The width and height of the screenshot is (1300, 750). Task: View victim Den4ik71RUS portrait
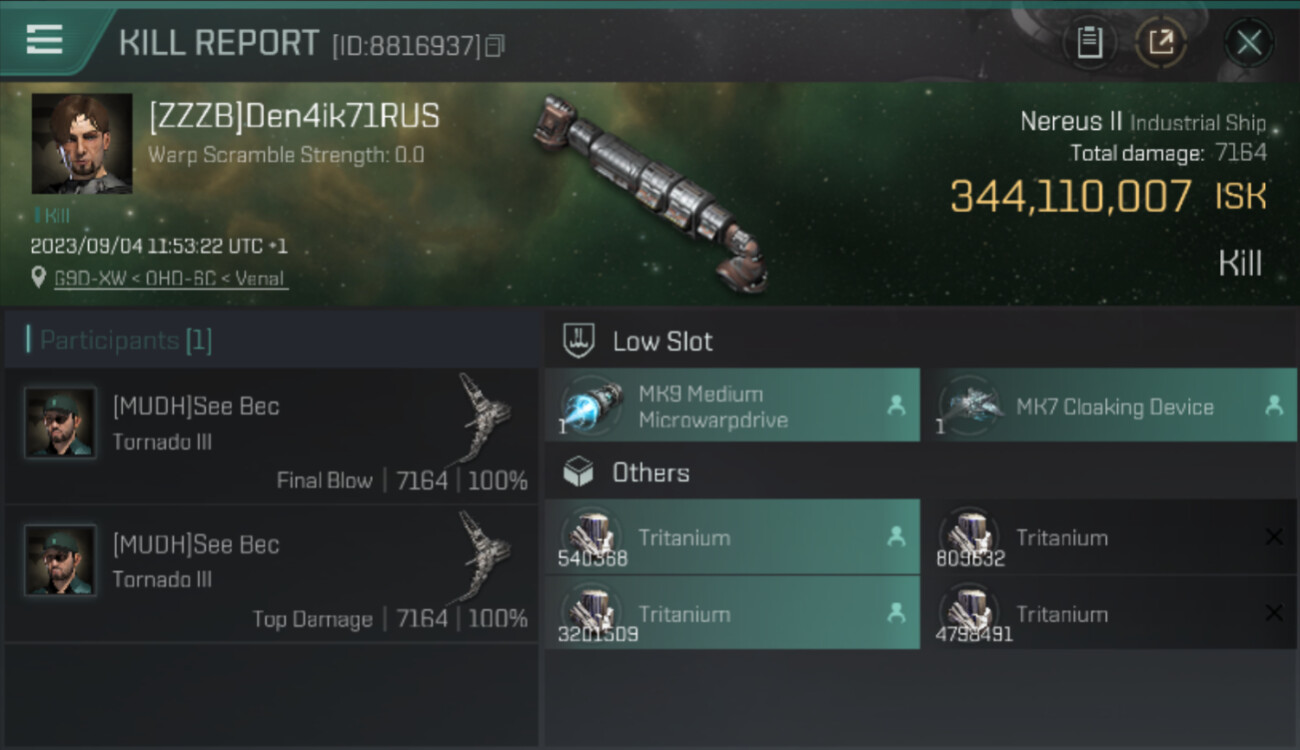point(82,143)
